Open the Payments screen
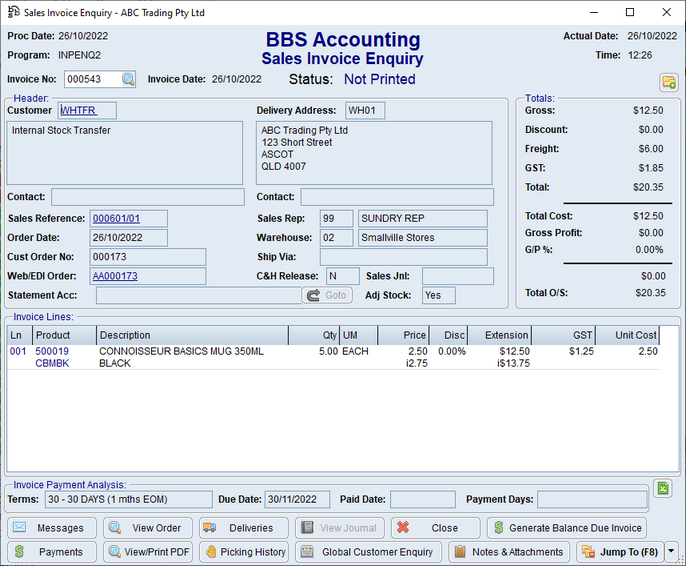This screenshot has width=686, height=566. coord(52,552)
